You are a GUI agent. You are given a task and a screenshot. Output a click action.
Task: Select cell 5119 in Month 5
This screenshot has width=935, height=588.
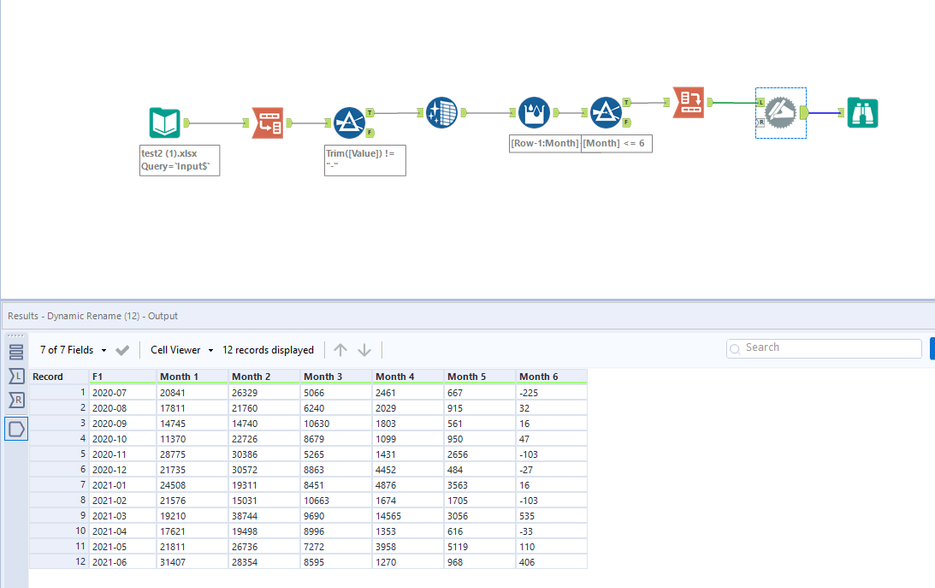point(480,546)
